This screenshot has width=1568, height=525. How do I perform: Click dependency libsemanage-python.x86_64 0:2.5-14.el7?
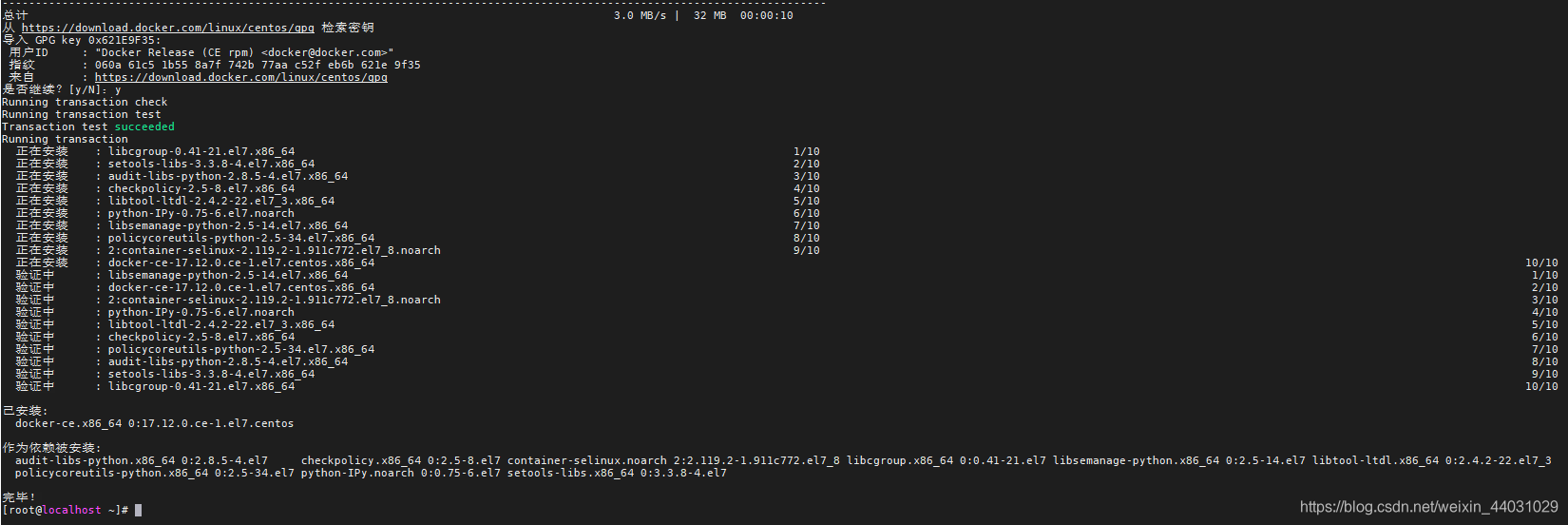[x=1179, y=460]
